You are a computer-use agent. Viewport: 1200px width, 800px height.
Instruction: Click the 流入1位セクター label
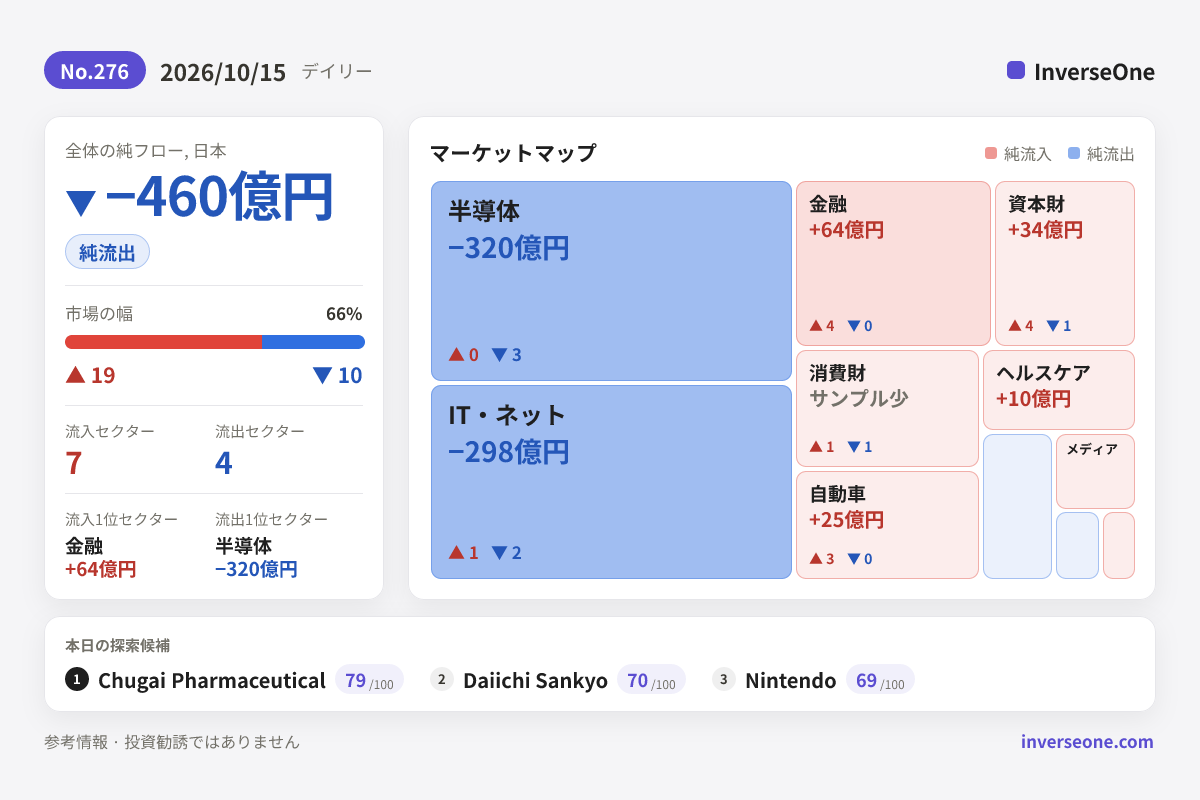click(122, 520)
